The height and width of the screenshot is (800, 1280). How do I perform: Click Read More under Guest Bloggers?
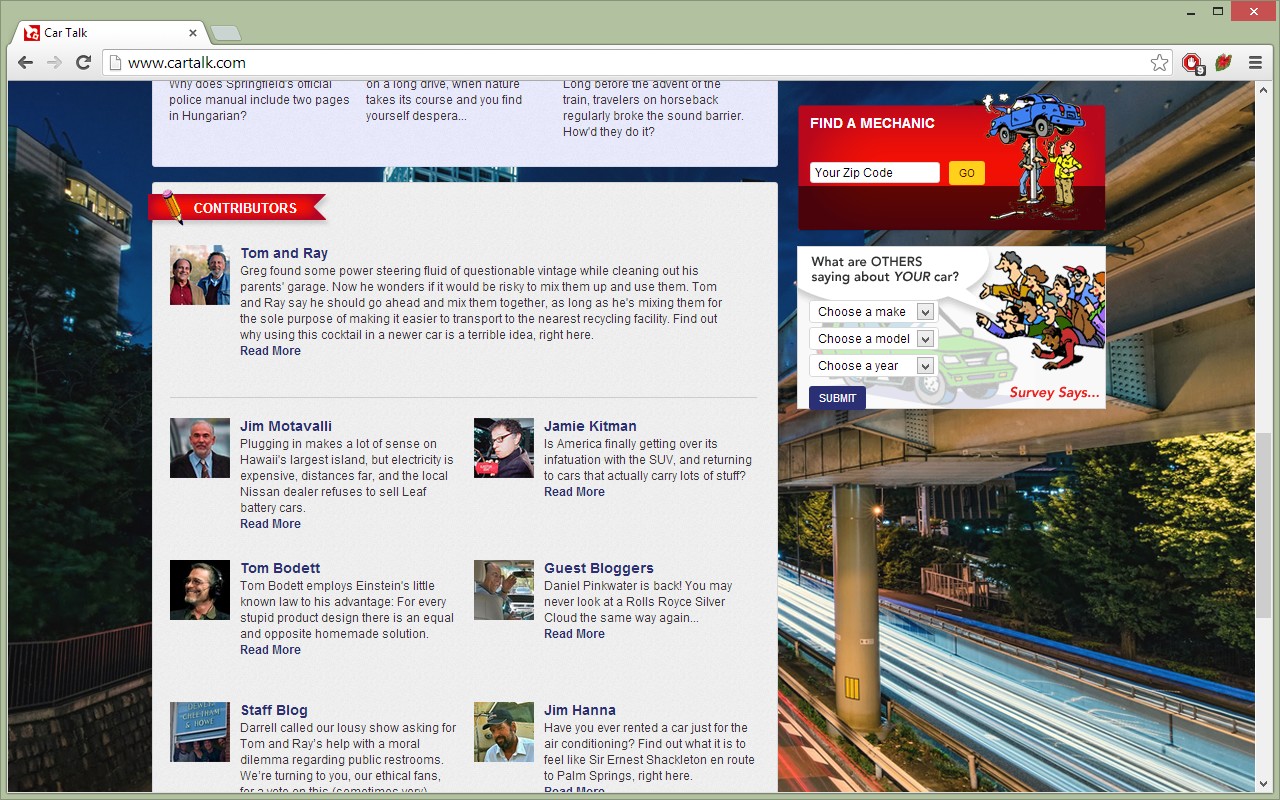point(574,634)
